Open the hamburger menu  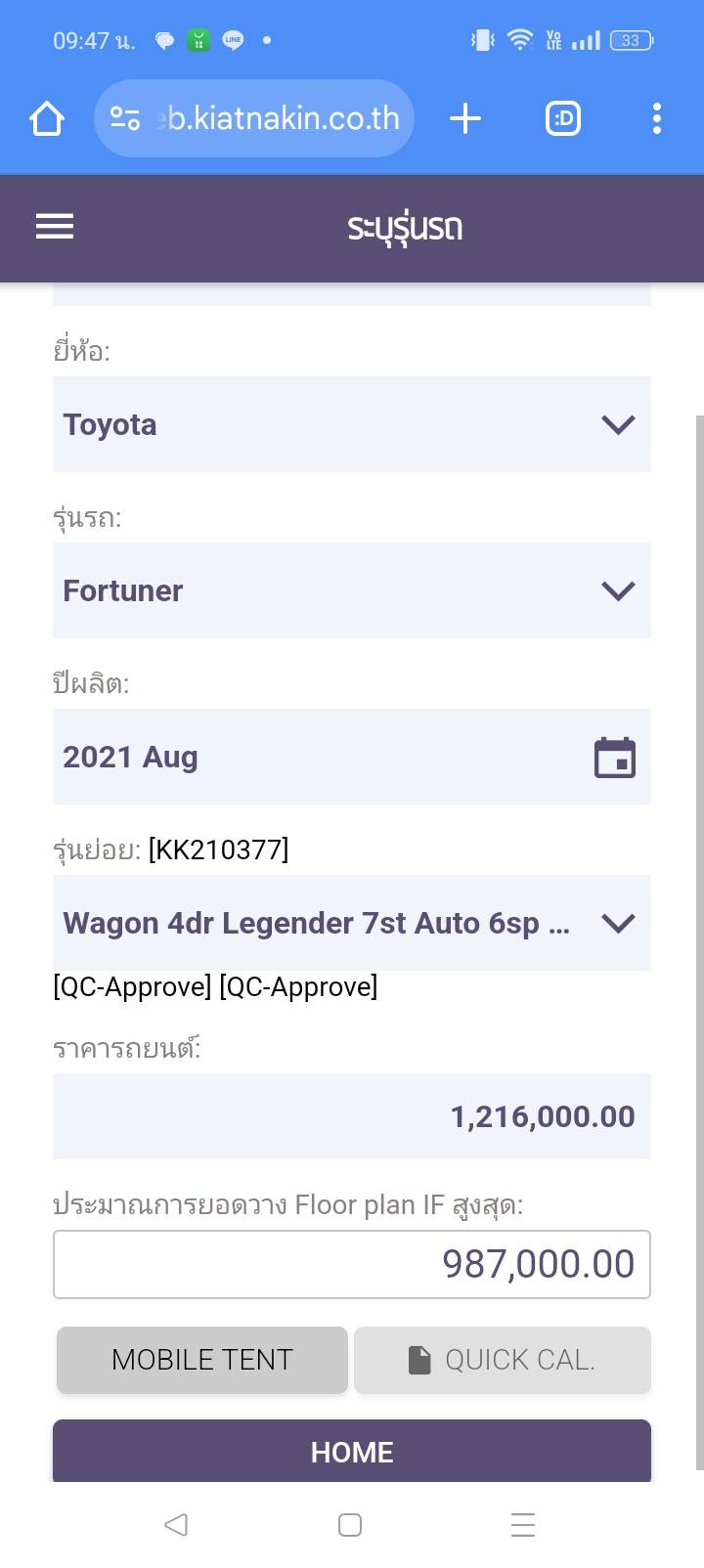click(x=55, y=227)
